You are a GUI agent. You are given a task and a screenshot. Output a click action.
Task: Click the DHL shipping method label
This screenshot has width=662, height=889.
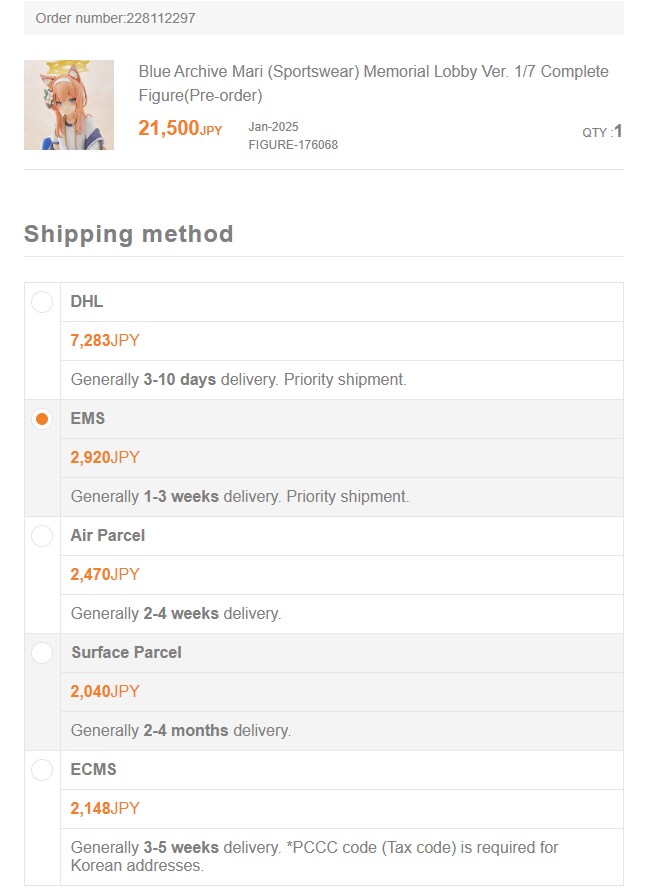pyautogui.click(x=87, y=302)
